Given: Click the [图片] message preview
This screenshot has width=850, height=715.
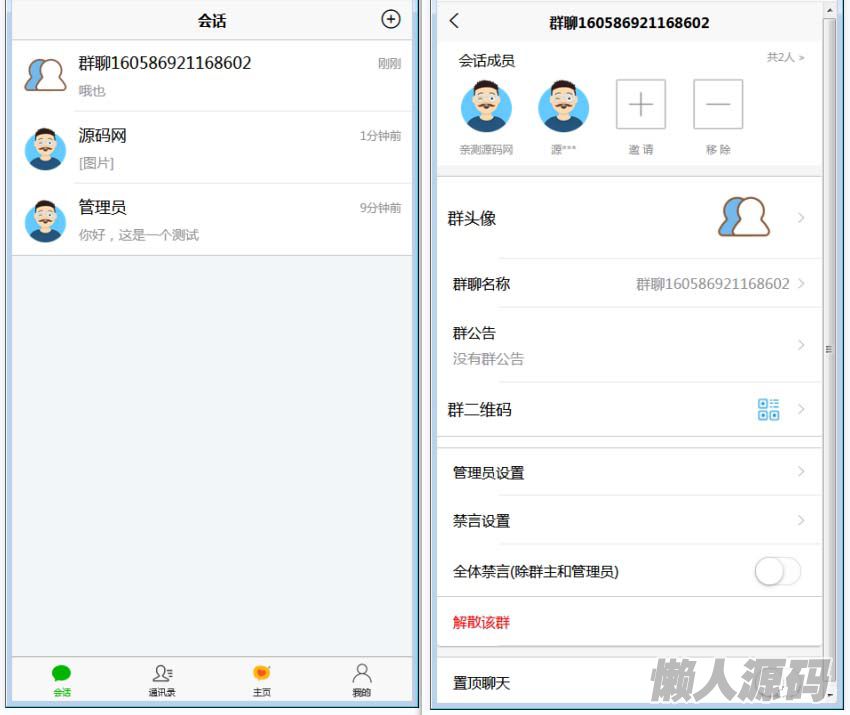Looking at the screenshot, I should (x=96, y=163).
